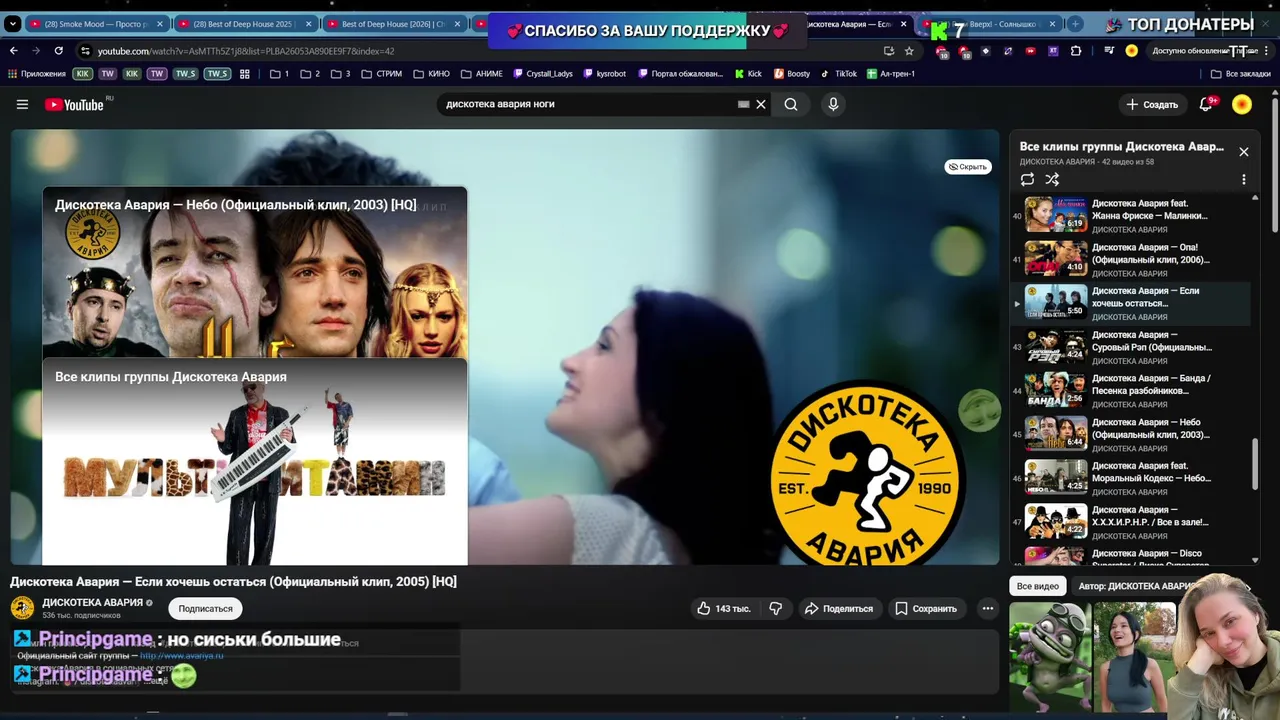Play Небо (2003) playlist item 45
Image resolution: width=1280 pixels, height=720 pixels.
coord(1132,434)
